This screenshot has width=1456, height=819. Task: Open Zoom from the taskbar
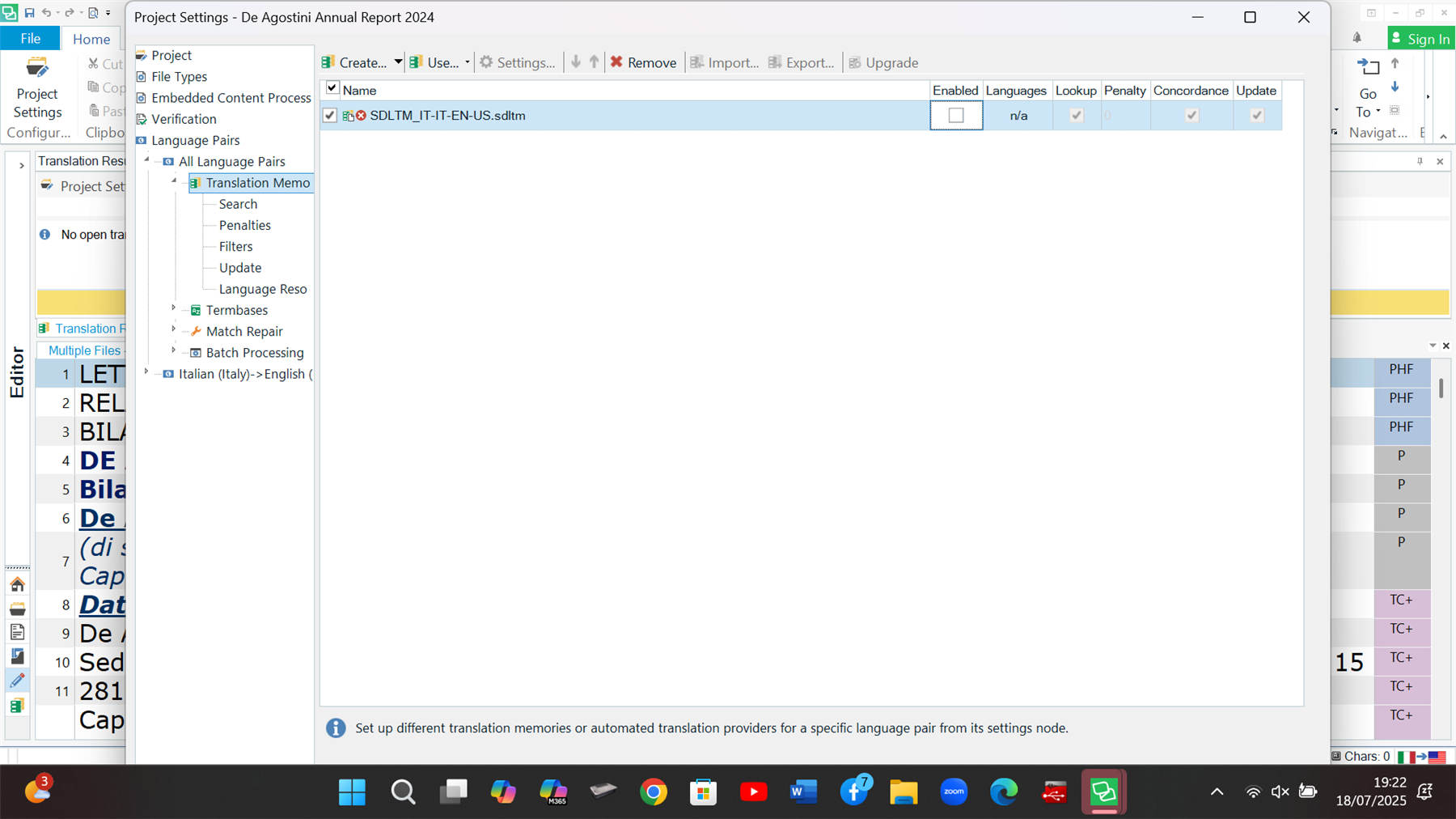[x=954, y=791]
